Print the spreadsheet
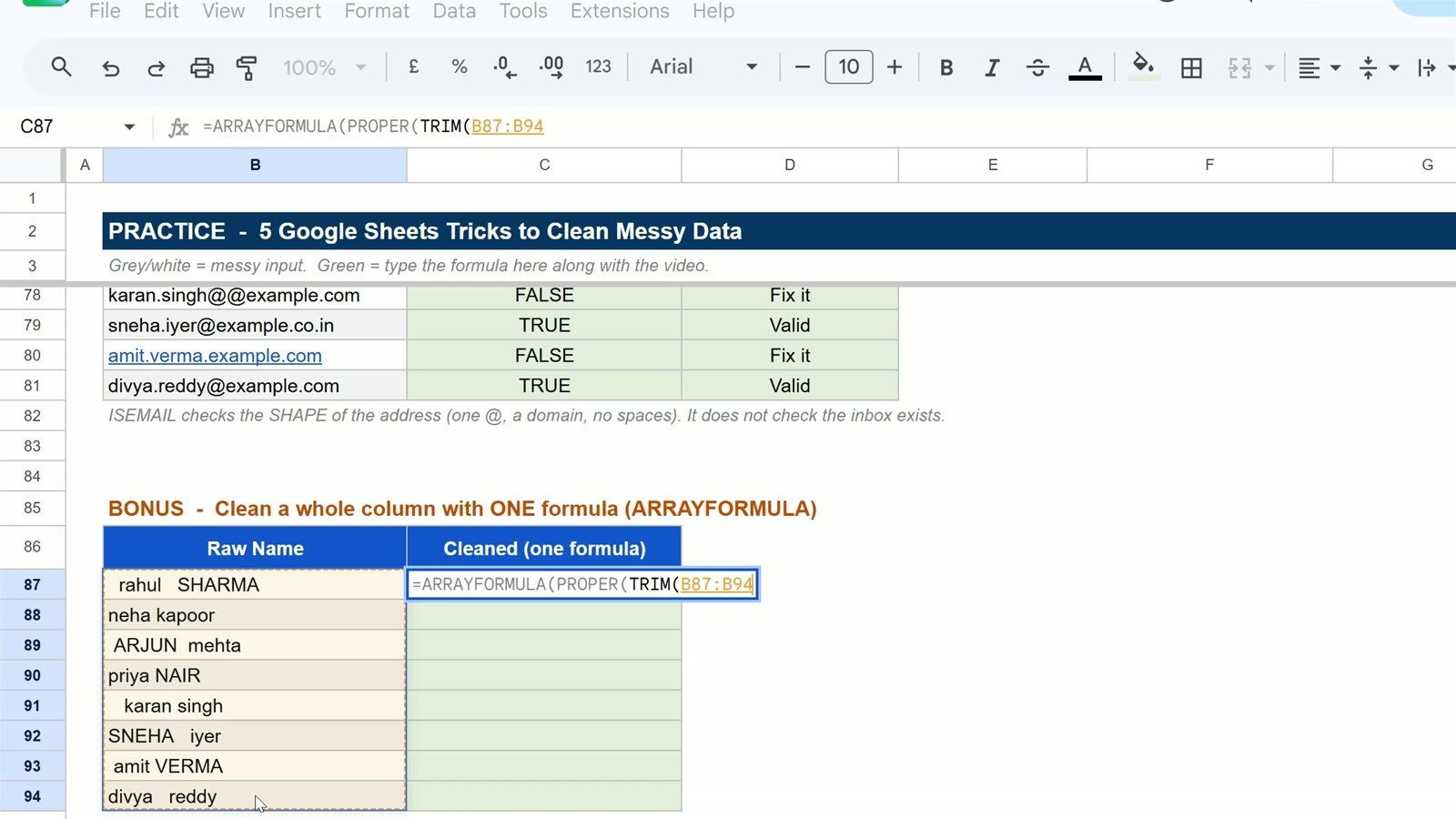Image resolution: width=1456 pixels, height=819 pixels. click(x=201, y=67)
